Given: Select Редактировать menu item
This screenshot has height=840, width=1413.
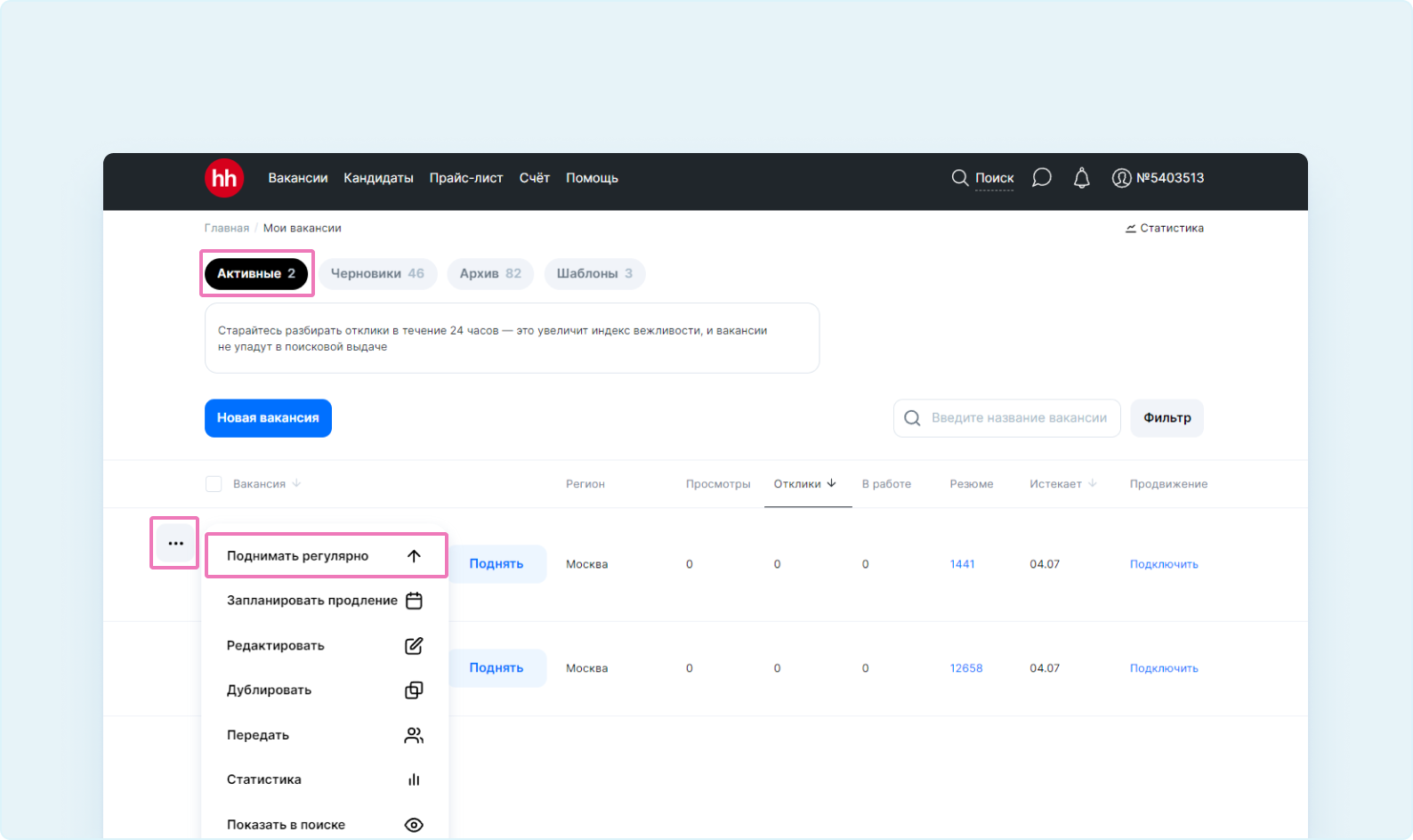Looking at the screenshot, I should point(326,646).
